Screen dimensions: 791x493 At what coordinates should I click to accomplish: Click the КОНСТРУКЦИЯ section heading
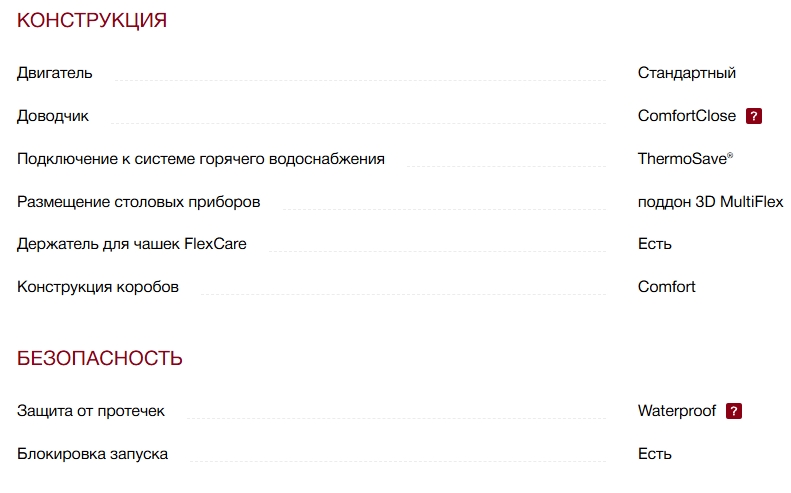tap(92, 21)
